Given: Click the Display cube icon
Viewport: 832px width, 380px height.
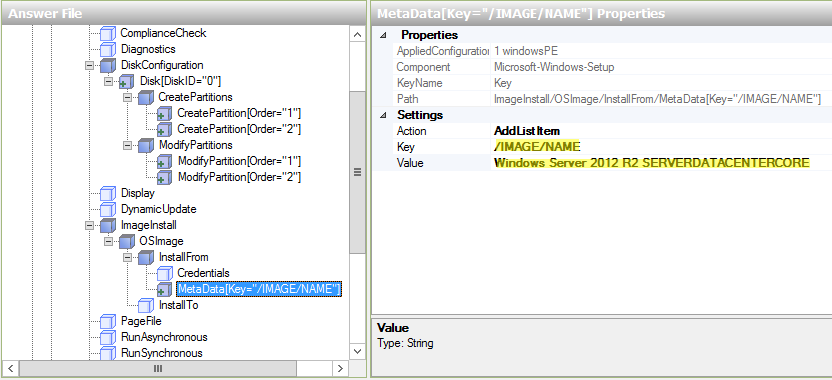Looking at the screenshot, I should click(x=108, y=194).
